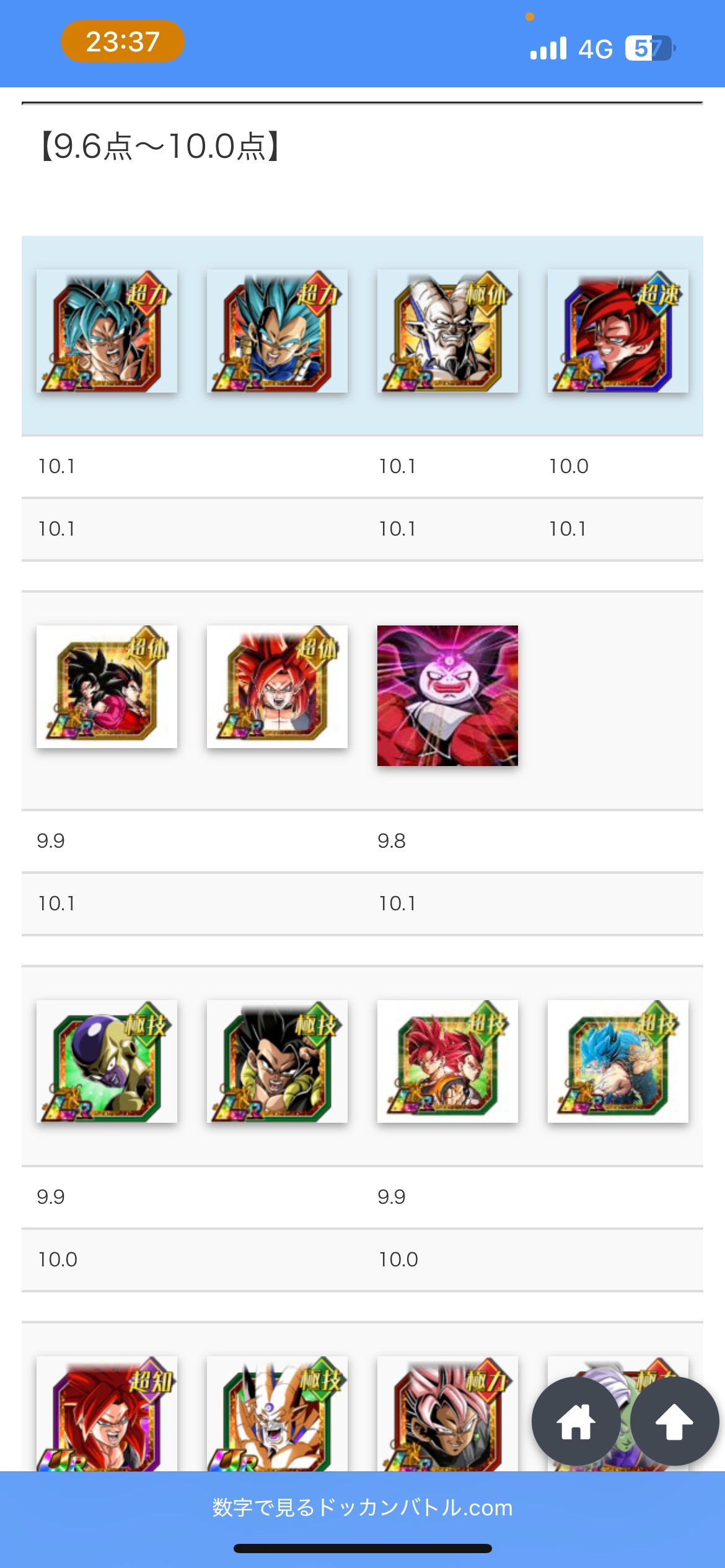Open the red-haired Gogeta 超体 LR card
The image size is (725, 1568).
pos(277,686)
